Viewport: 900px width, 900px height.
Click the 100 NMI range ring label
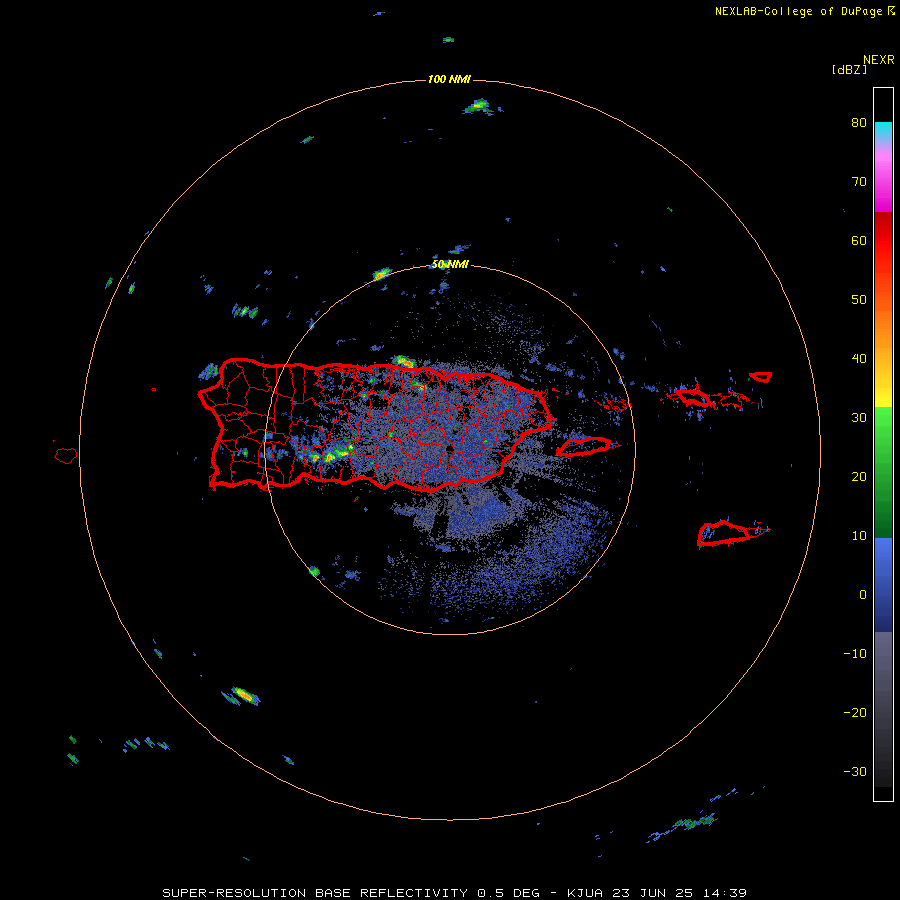click(449, 79)
